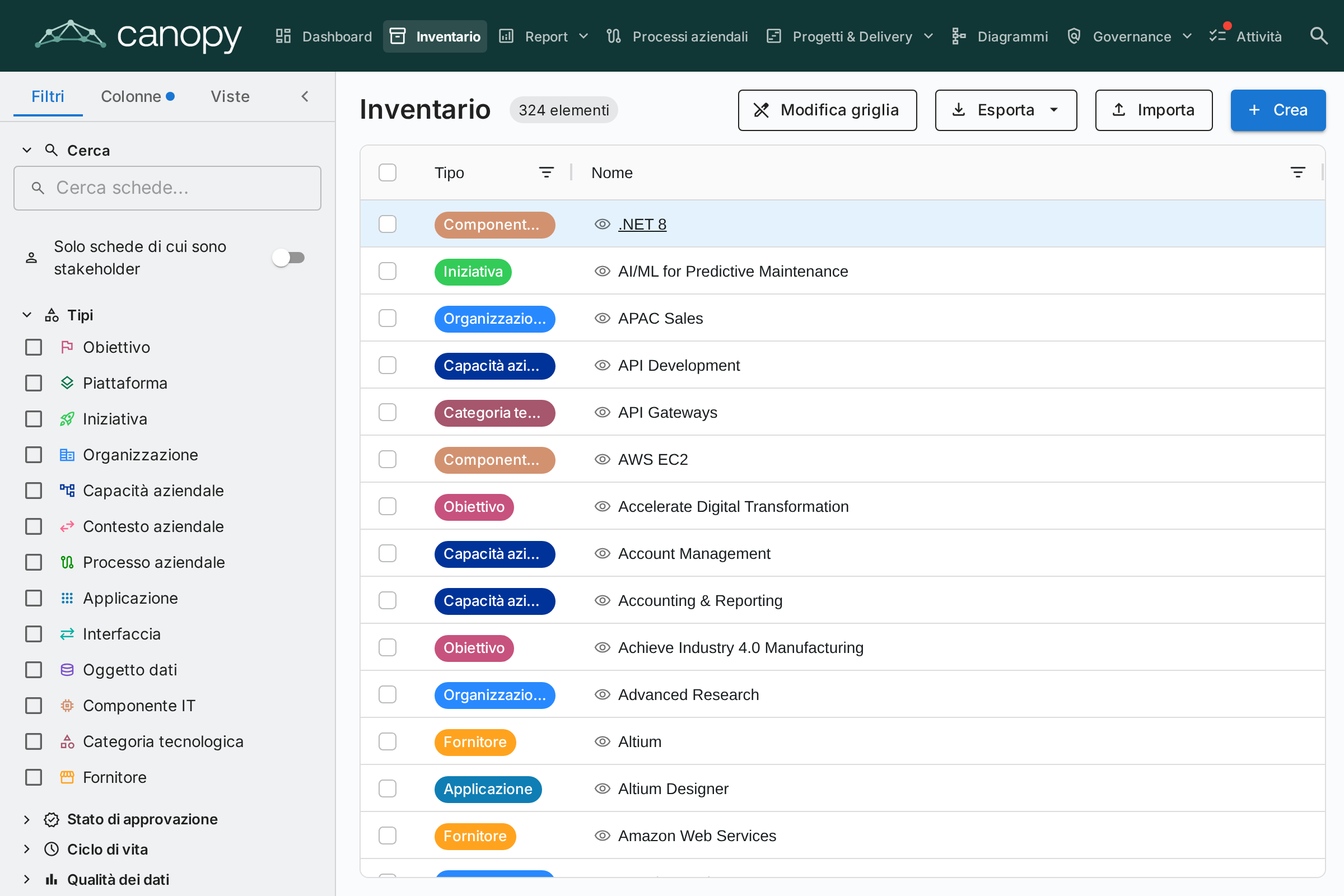Click the Tipo column header
This screenshot has width=1344, height=896.
(x=449, y=172)
